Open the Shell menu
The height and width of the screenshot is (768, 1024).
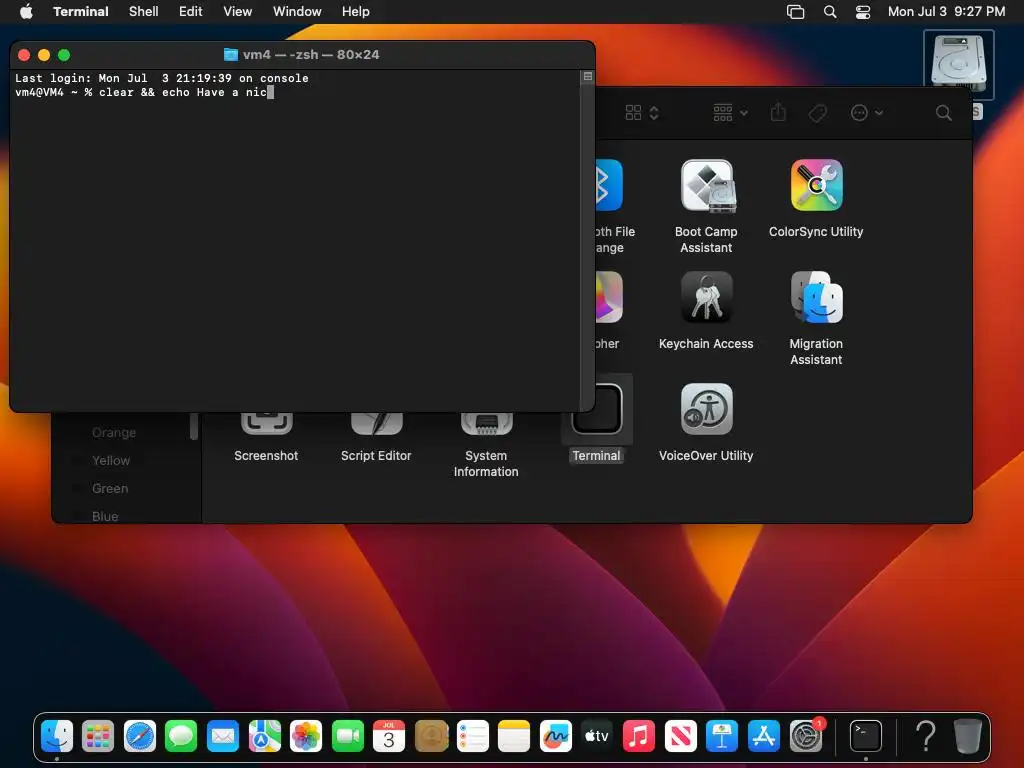pos(144,11)
